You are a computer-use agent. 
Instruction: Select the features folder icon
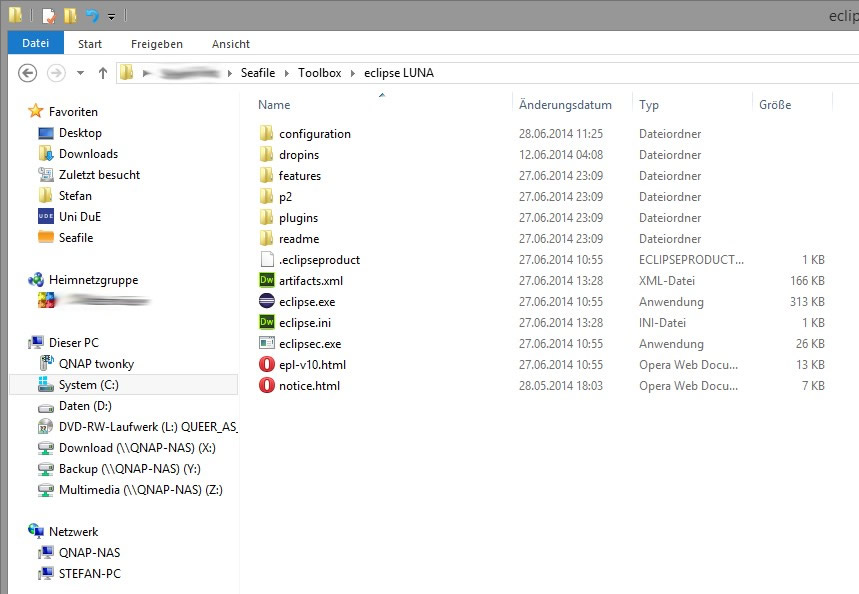tap(266, 175)
